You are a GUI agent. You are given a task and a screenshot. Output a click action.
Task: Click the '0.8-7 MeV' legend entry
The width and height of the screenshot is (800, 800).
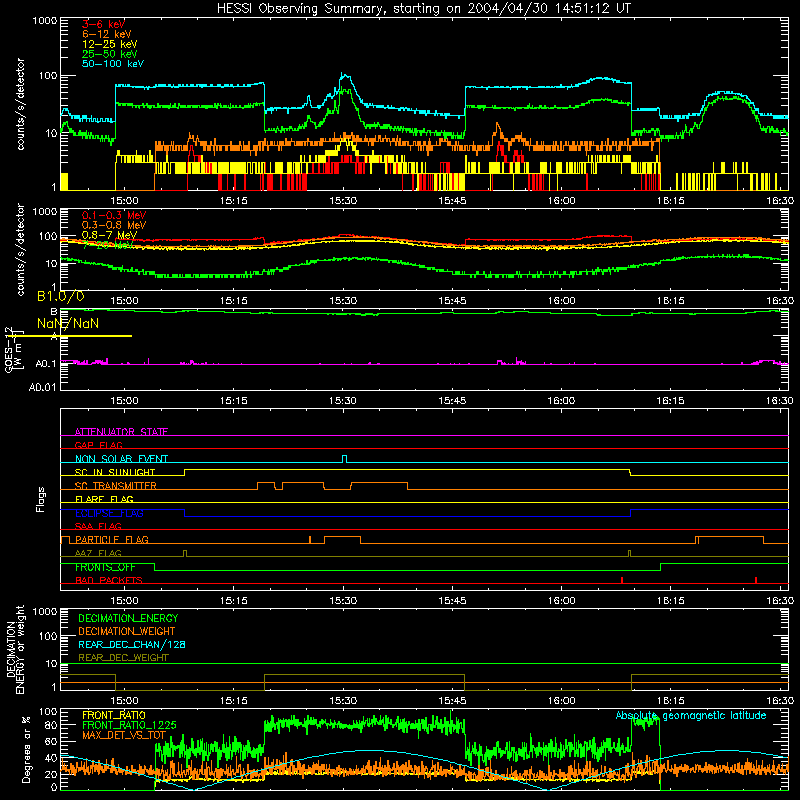109,235
